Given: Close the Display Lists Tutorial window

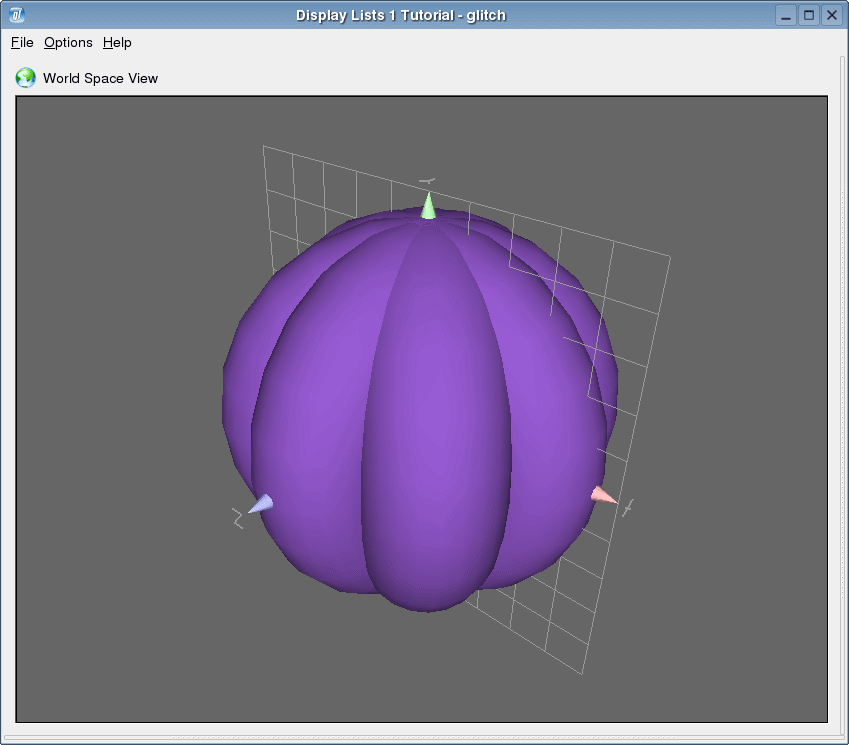Looking at the screenshot, I should tap(831, 14).
